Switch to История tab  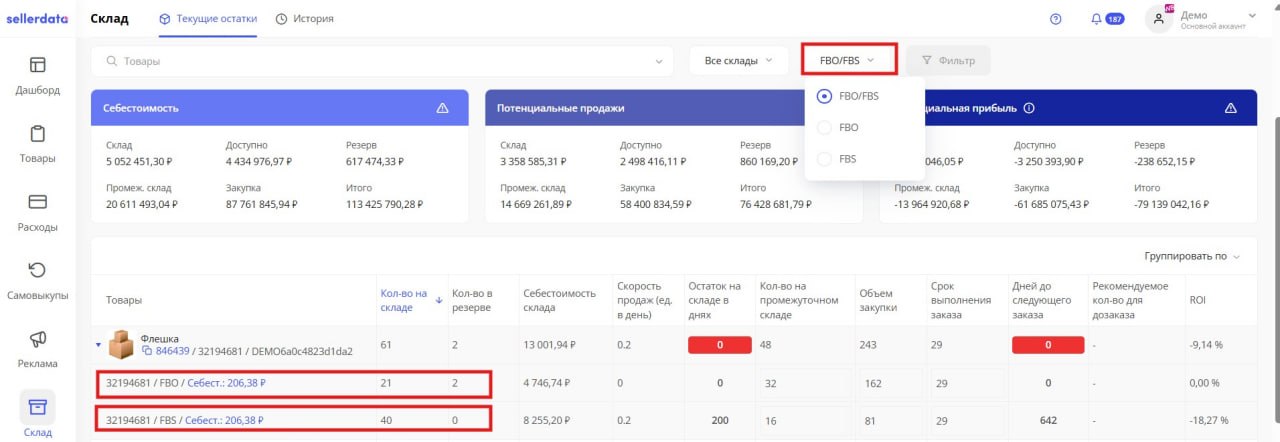click(305, 18)
